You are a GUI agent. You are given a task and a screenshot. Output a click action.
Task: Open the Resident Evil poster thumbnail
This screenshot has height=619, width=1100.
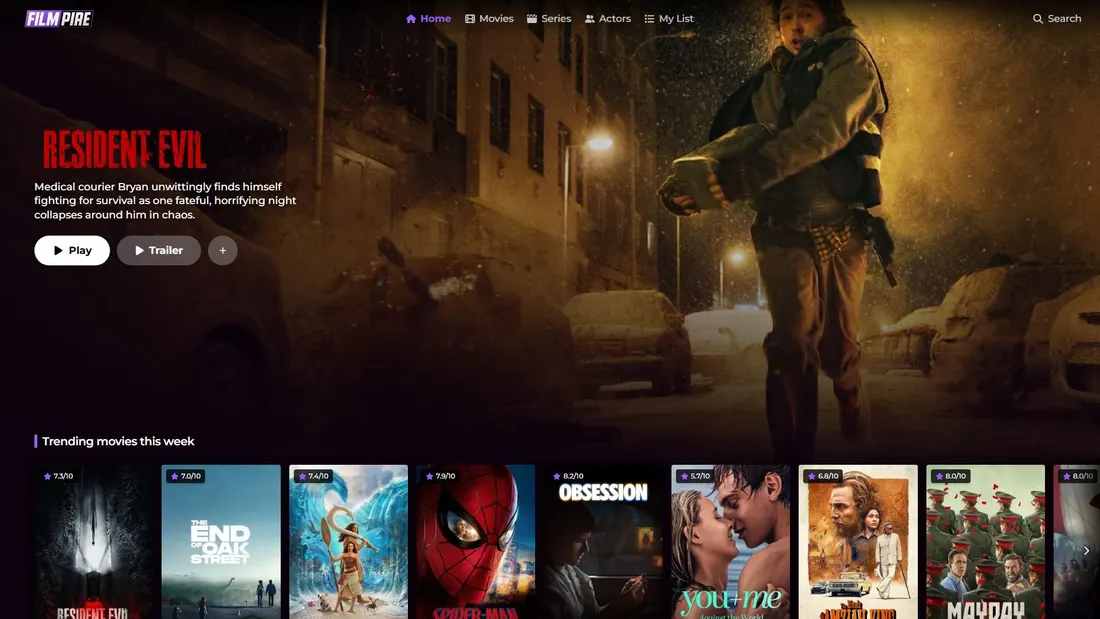click(x=93, y=542)
